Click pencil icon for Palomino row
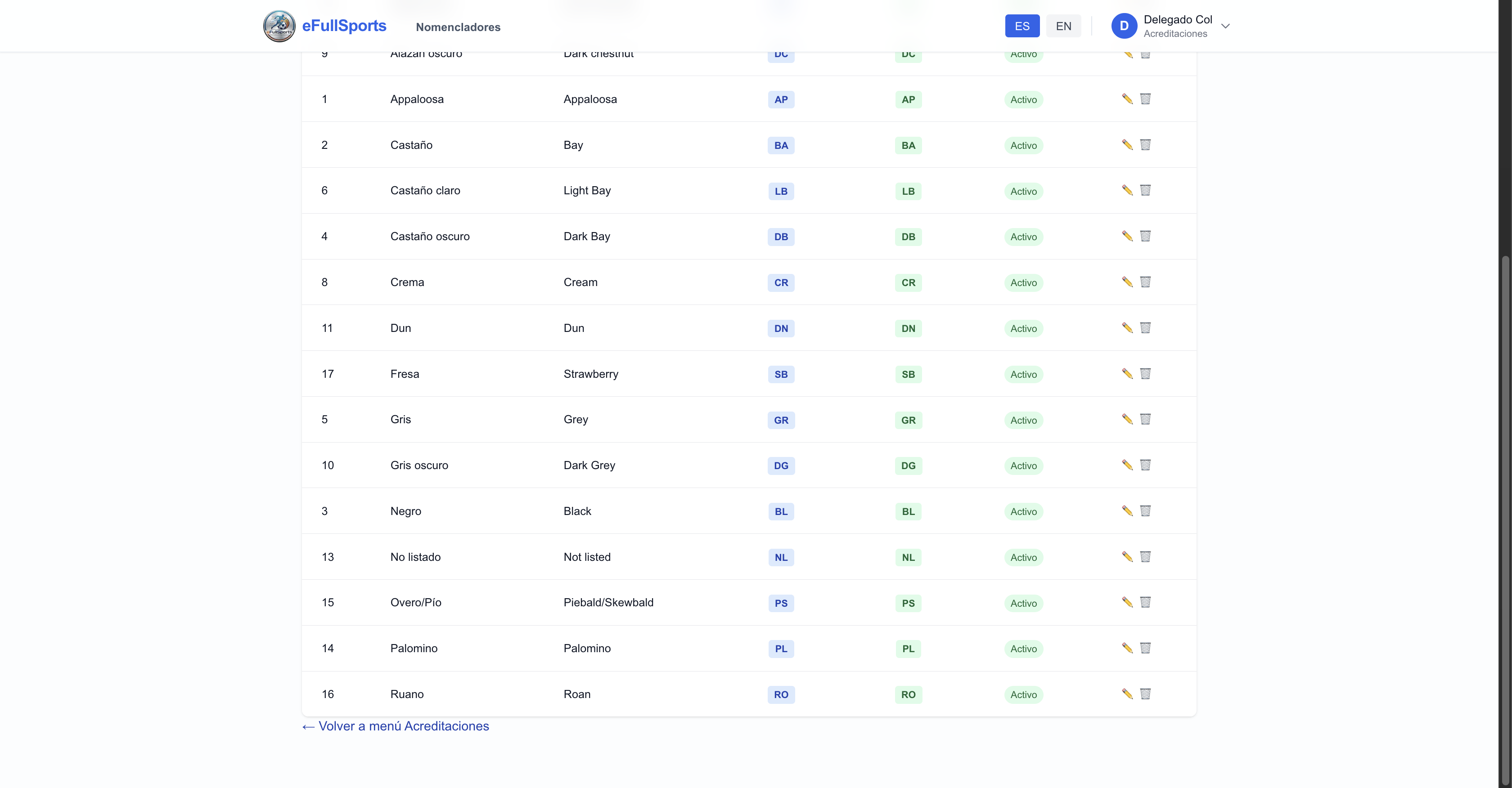 (x=1127, y=648)
